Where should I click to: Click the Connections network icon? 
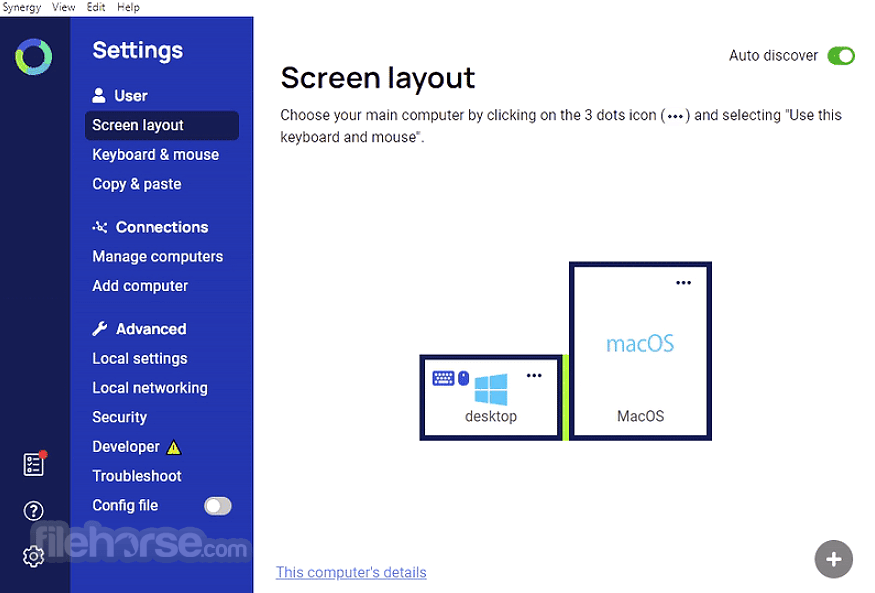click(x=100, y=227)
